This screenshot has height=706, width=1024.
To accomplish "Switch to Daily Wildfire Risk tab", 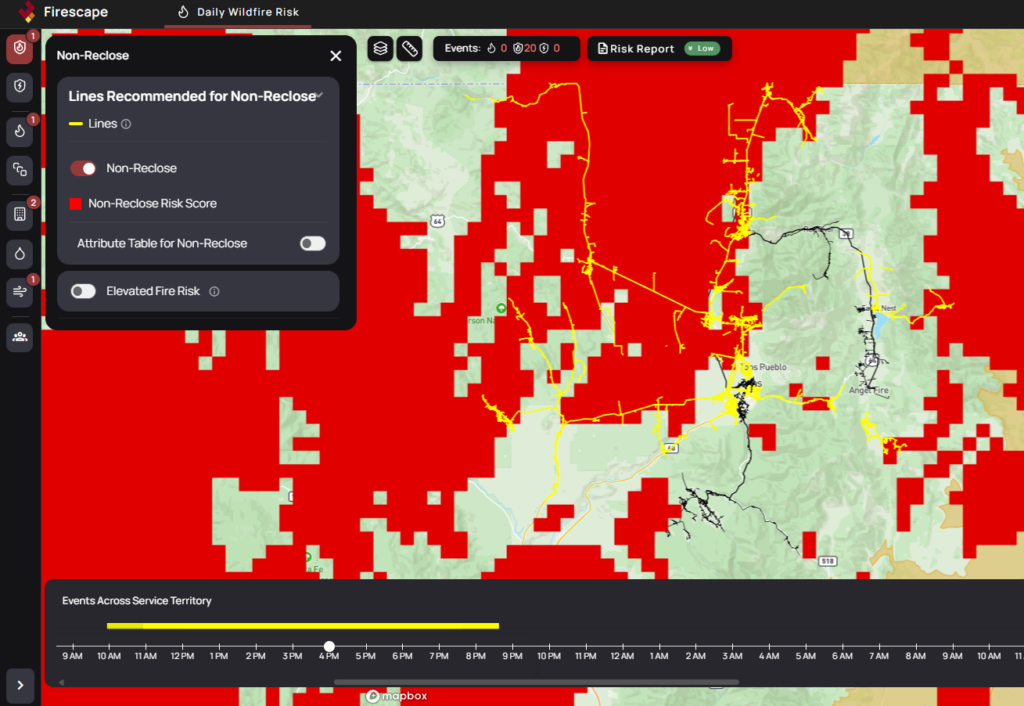I will pos(237,13).
